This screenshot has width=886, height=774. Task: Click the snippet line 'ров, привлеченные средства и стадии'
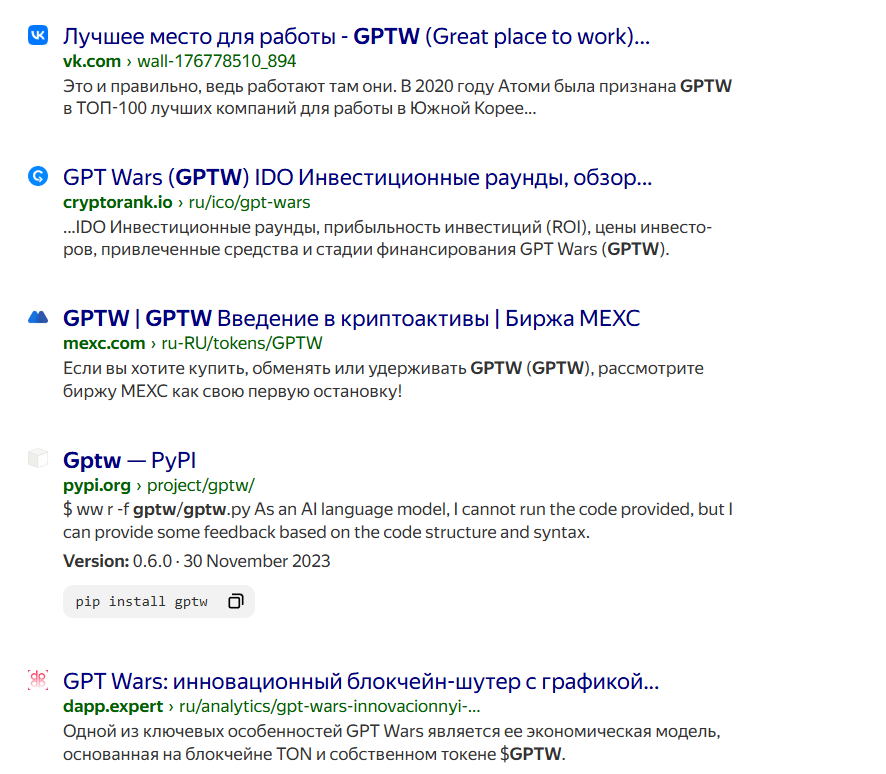[366, 250]
